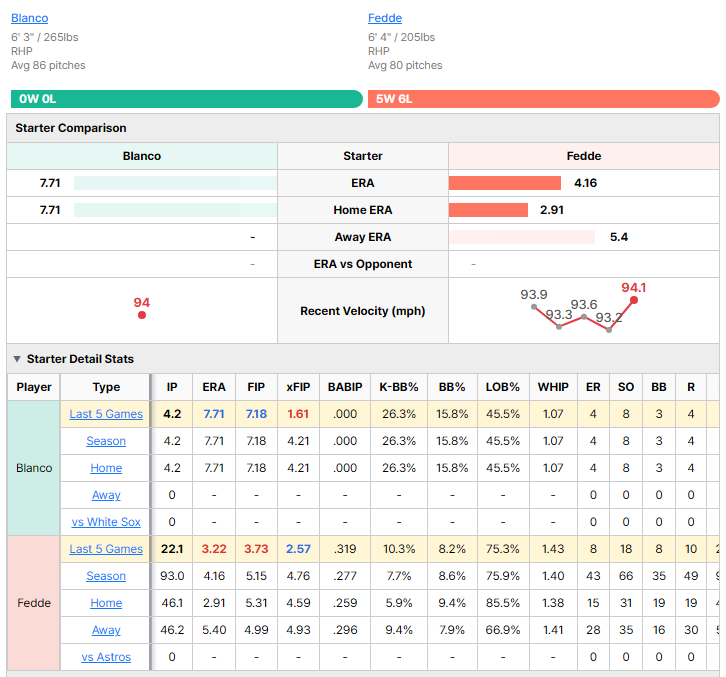Click Blanco's Season stats link

pos(106,441)
